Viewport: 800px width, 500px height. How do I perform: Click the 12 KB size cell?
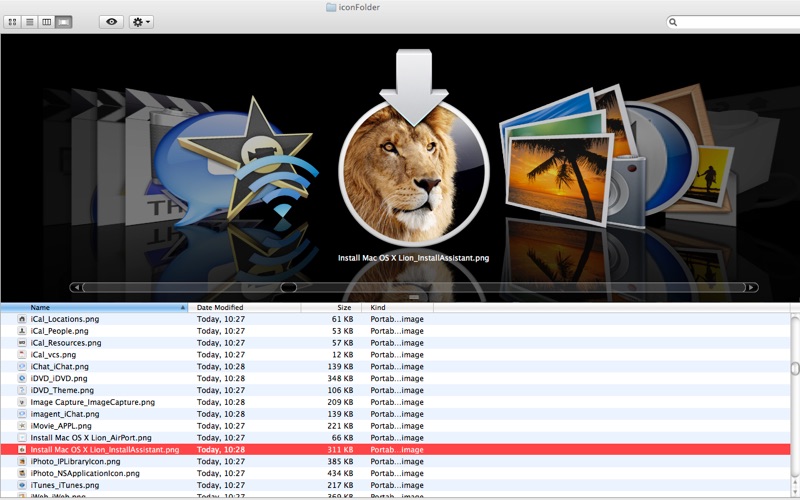(x=342, y=355)
